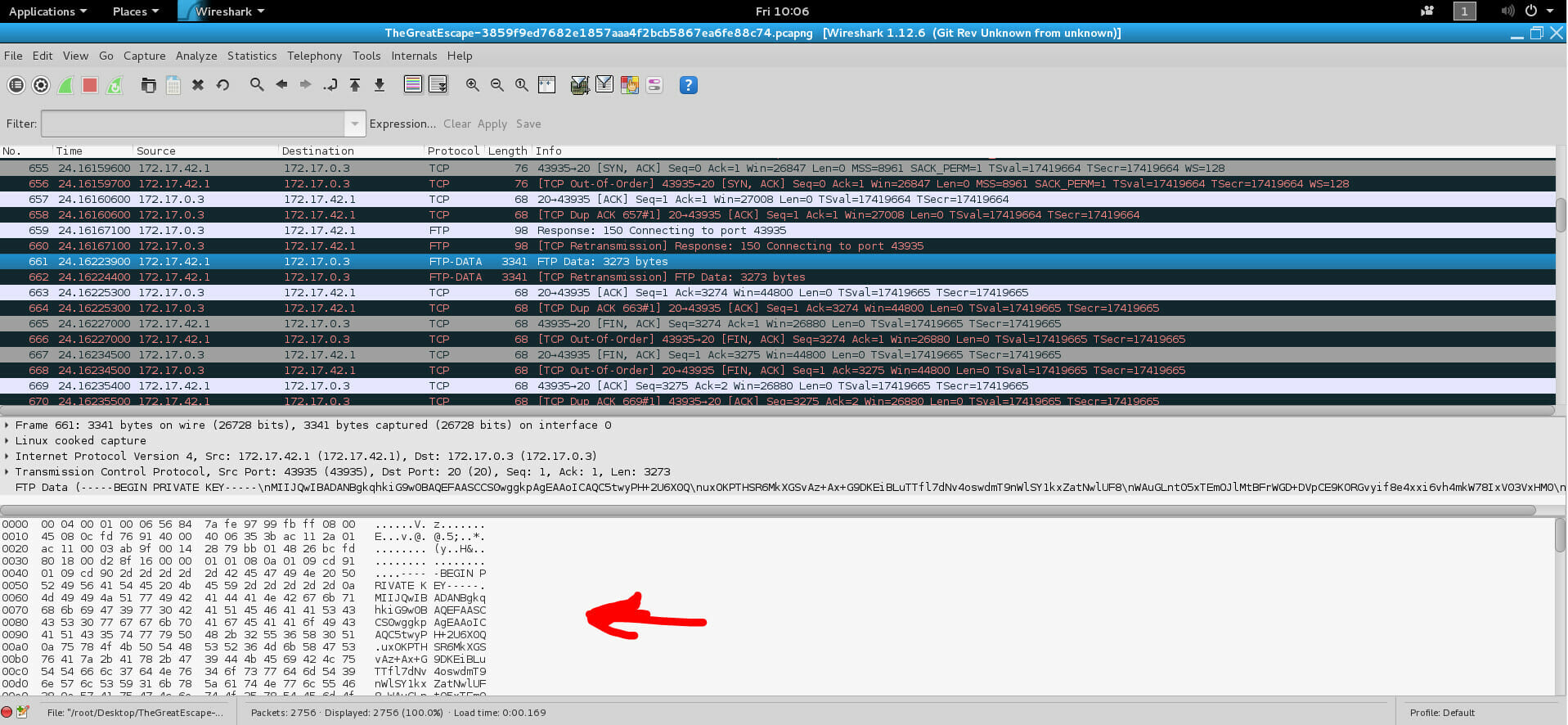Screen dimensions: 1568x725
Task: Select packet 667 FIN, ACK row
Action: click(777, 355)
